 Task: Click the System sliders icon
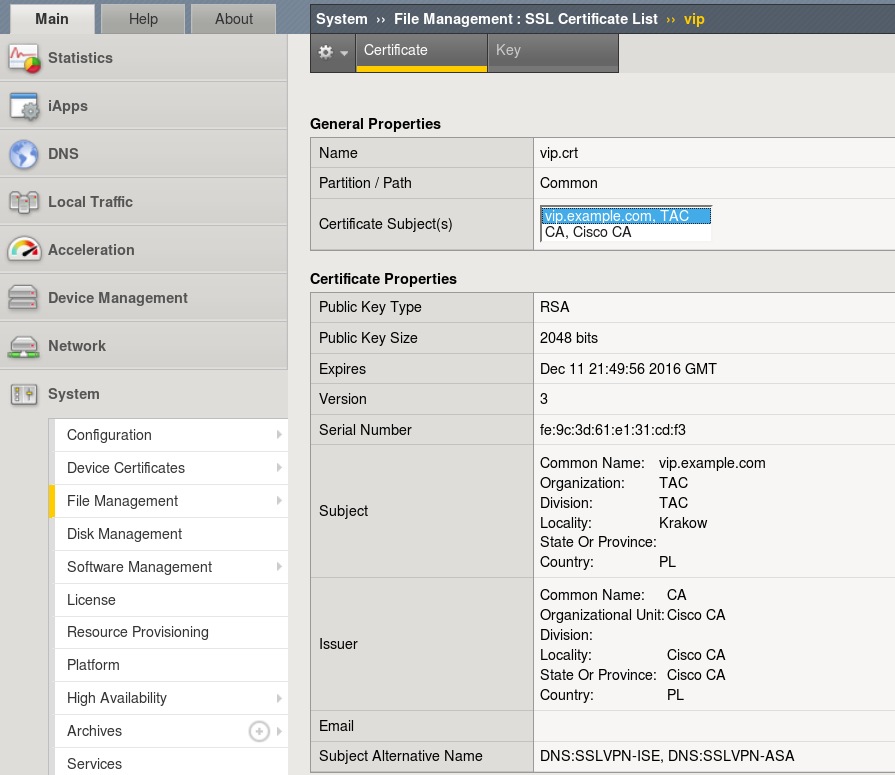[x=24, y=394]
